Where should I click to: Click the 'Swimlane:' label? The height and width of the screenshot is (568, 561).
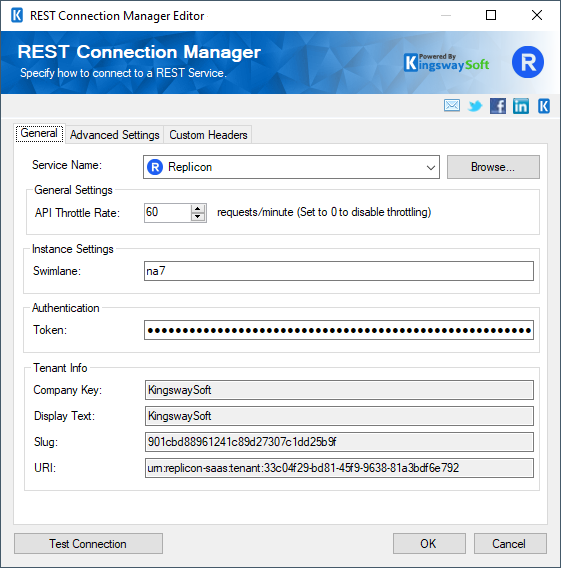(57, 271)
